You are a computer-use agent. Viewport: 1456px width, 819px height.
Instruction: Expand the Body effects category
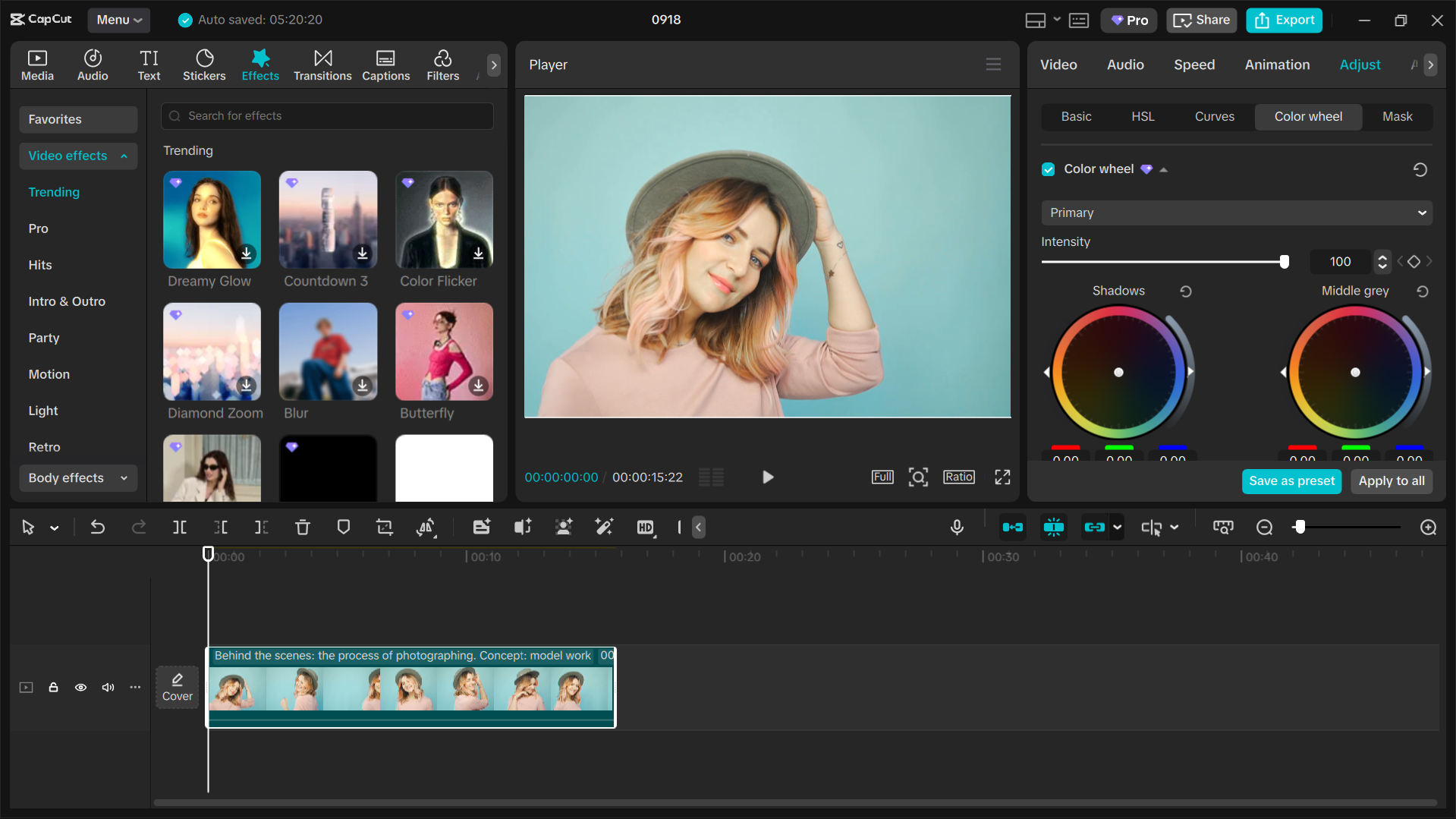pyautogui.click(x=122, y=478)
